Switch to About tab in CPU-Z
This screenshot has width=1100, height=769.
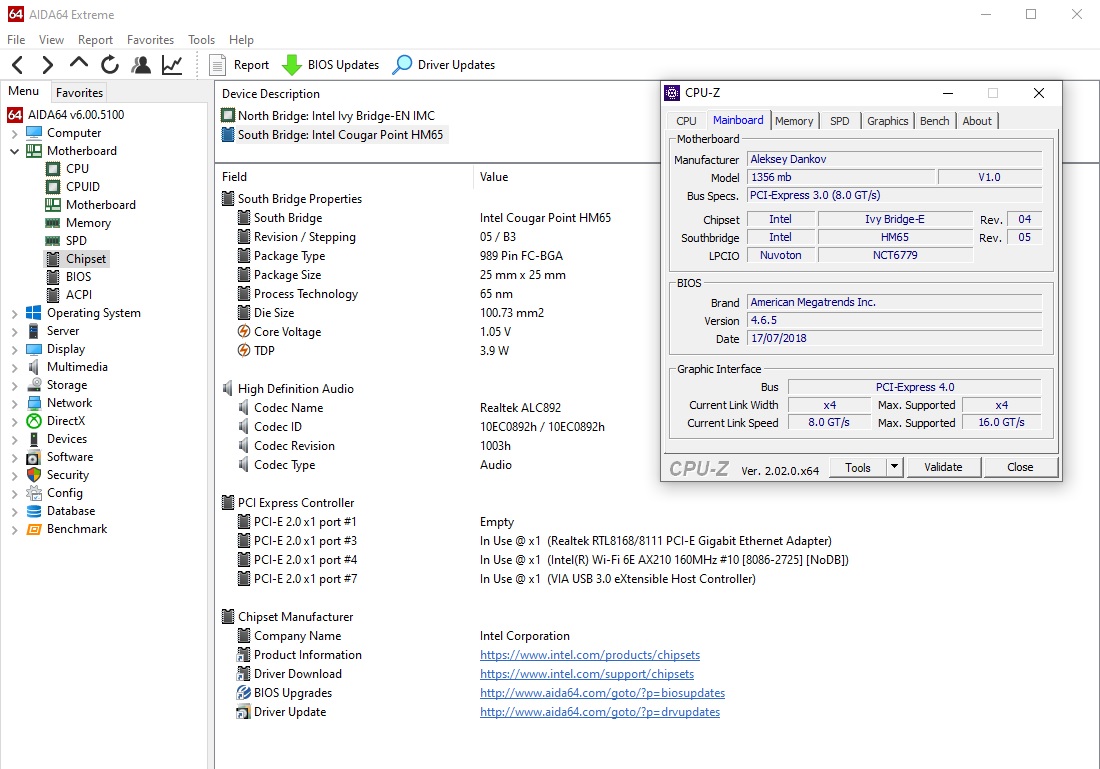pos(977,121)
